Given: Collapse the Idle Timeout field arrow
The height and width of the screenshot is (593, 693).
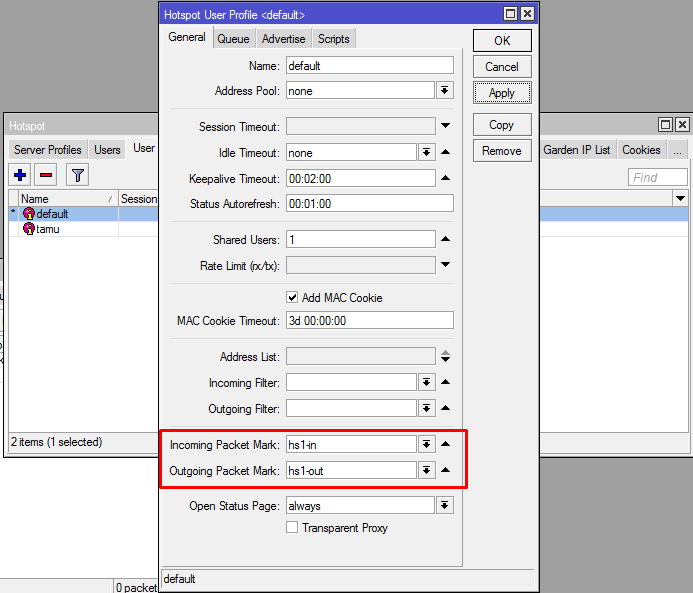Looking at the screenshot, I should pos(446,153).
